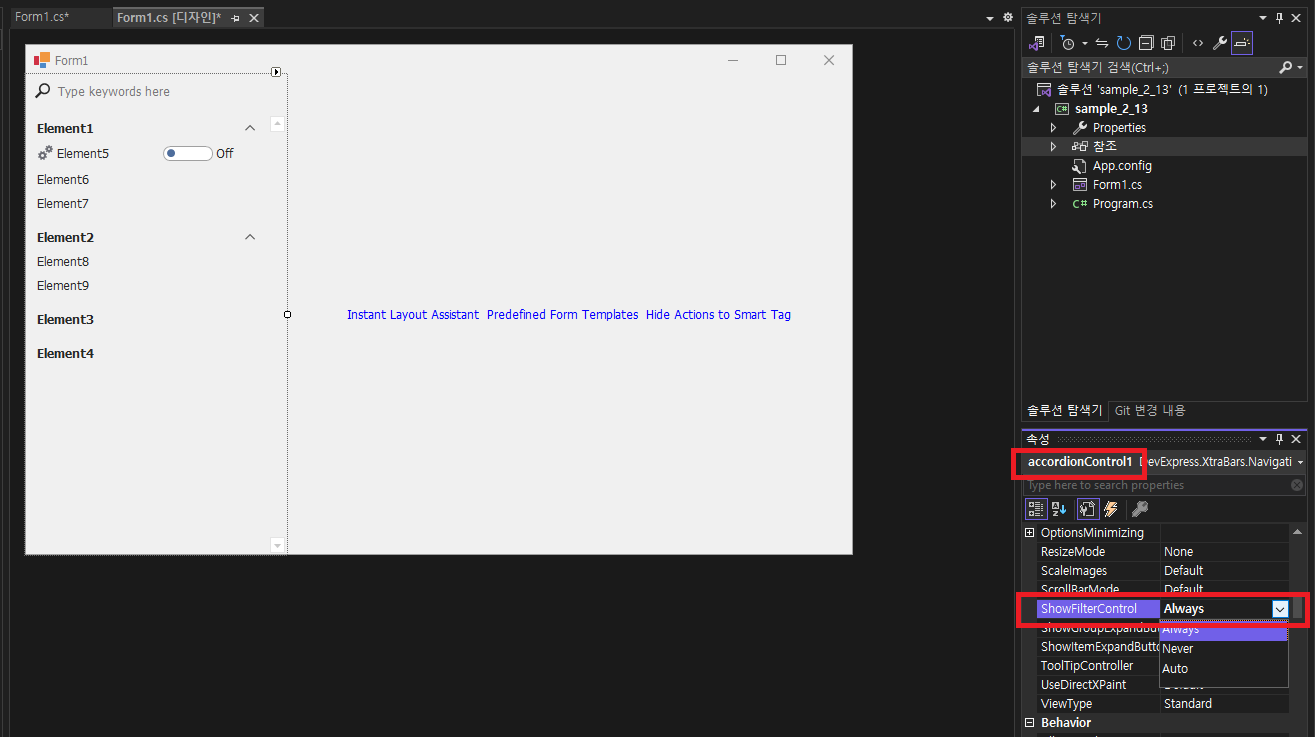Click the Element5 gear icon
This screenshot has height=737, width=1315.
[x=45, y=154]
